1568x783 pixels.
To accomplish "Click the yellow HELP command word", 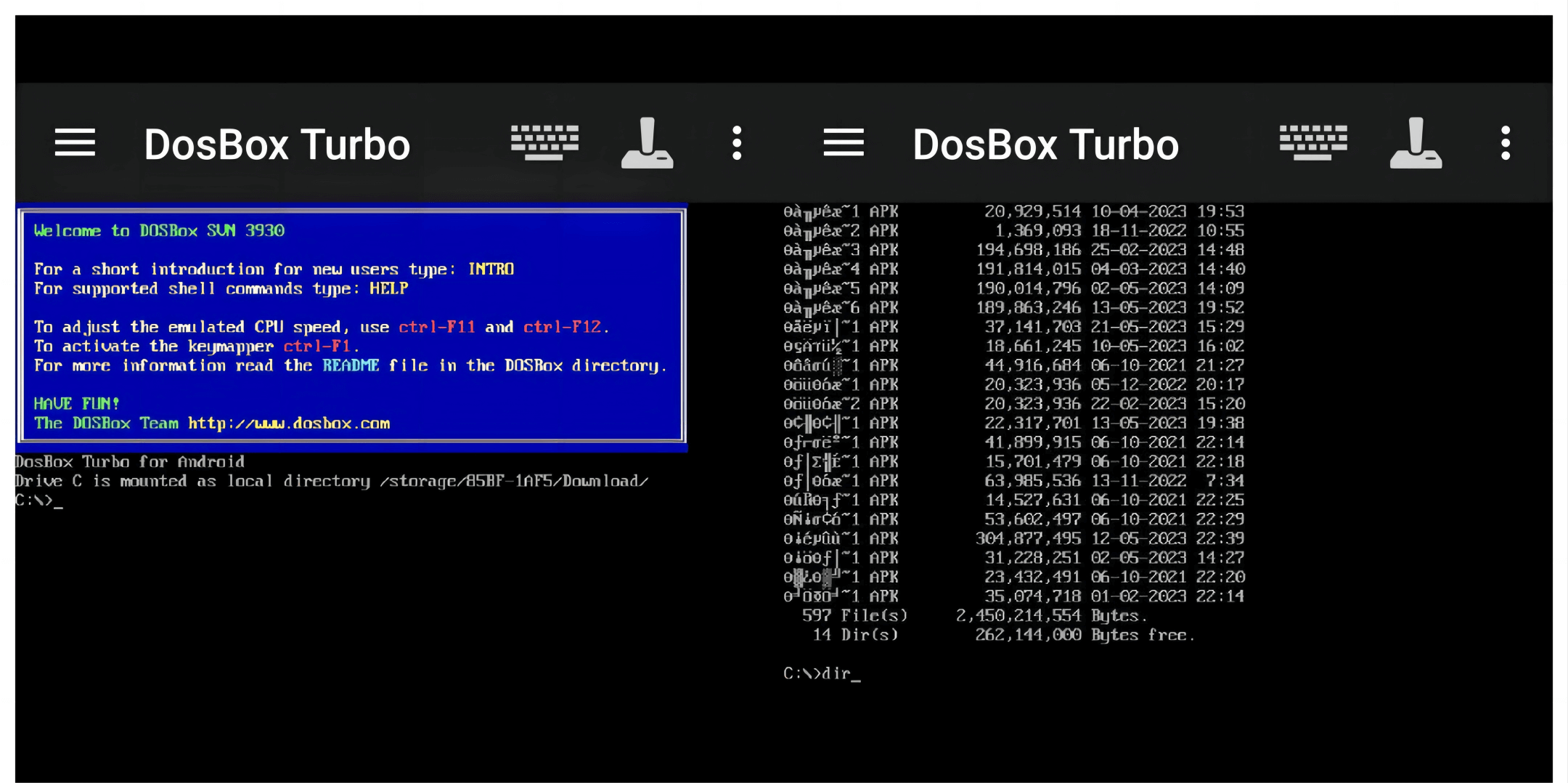I will click(388, 288).
